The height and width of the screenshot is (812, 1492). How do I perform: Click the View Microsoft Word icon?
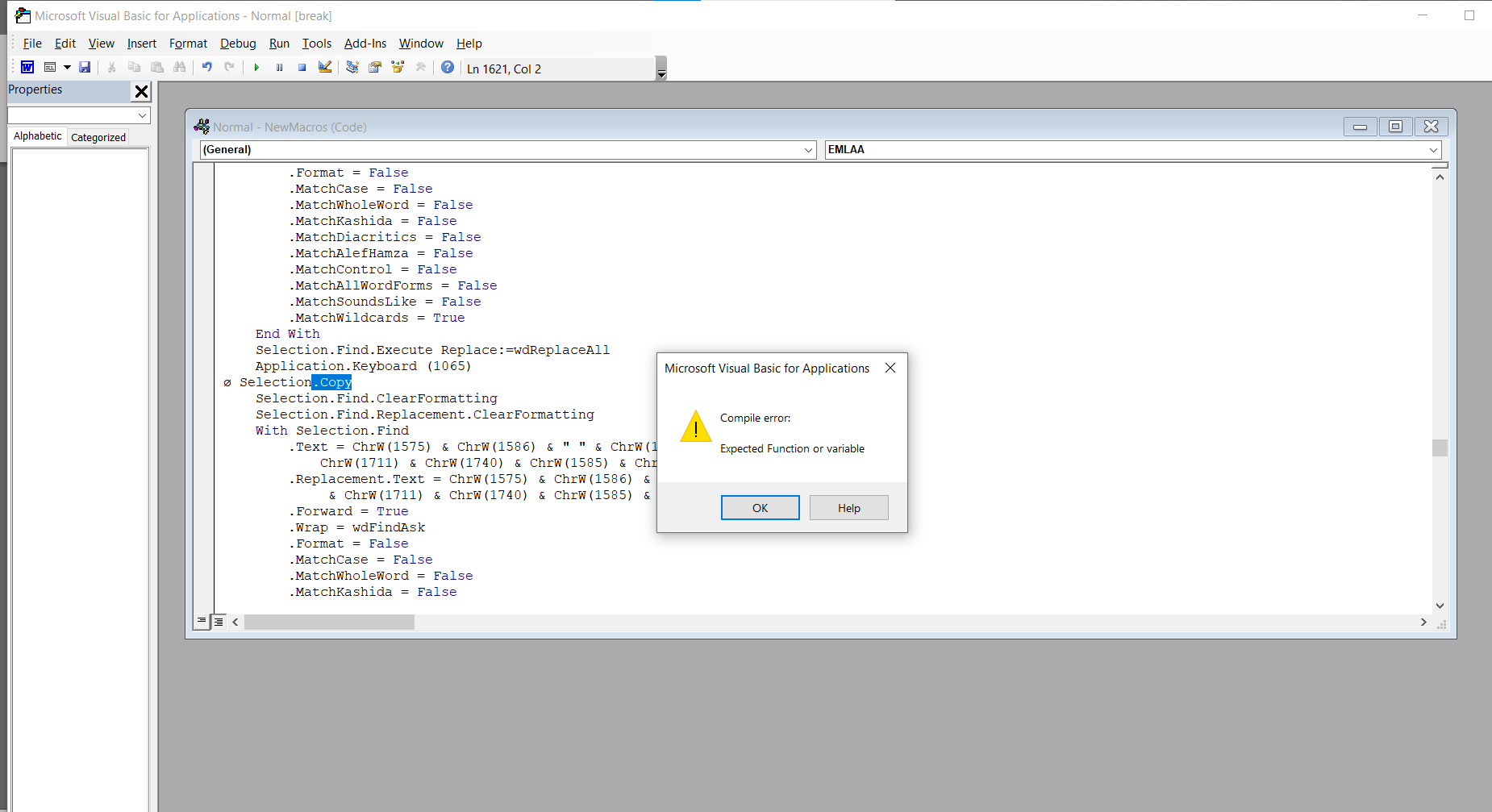[27, 67]
